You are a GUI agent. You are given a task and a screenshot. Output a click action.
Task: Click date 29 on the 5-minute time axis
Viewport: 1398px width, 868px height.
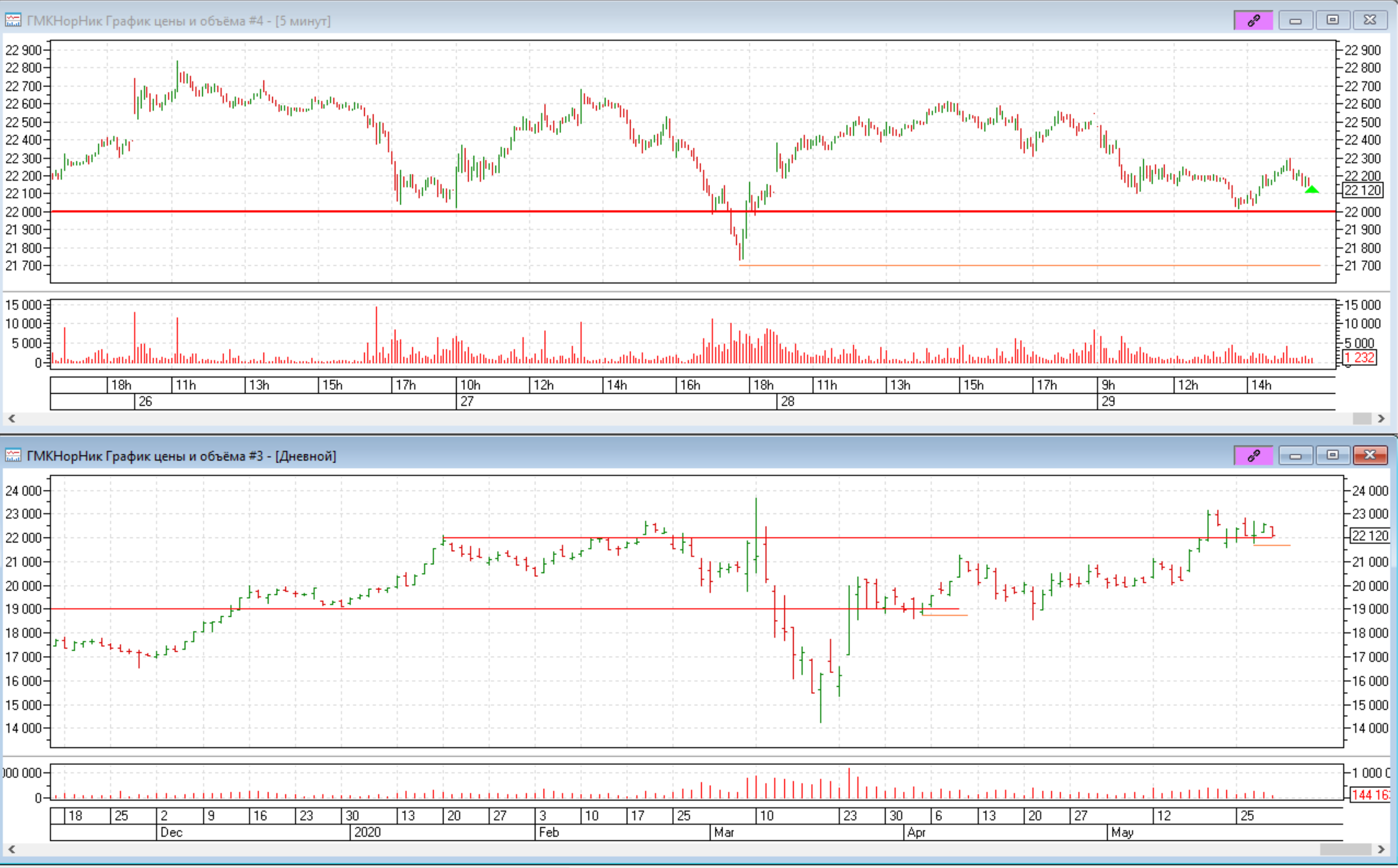coord(1108,401)
